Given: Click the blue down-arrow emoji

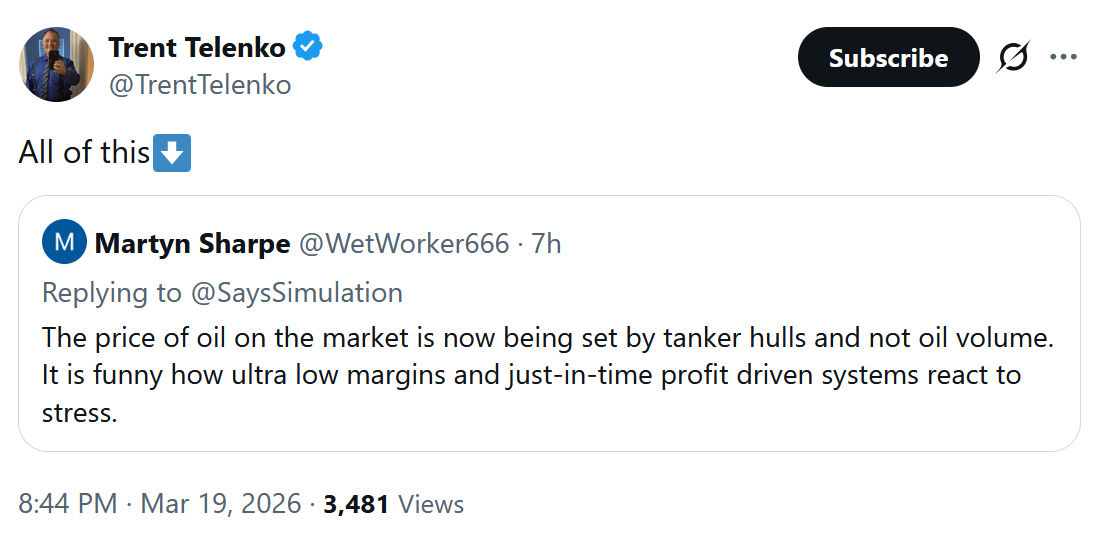Looking at the screenshot, I should 171,153.
